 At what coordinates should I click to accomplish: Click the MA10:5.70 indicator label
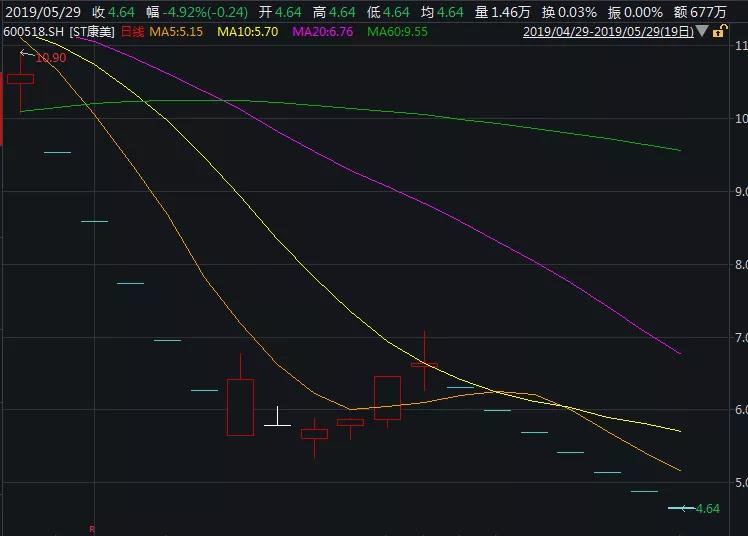[x=248, y=32]
